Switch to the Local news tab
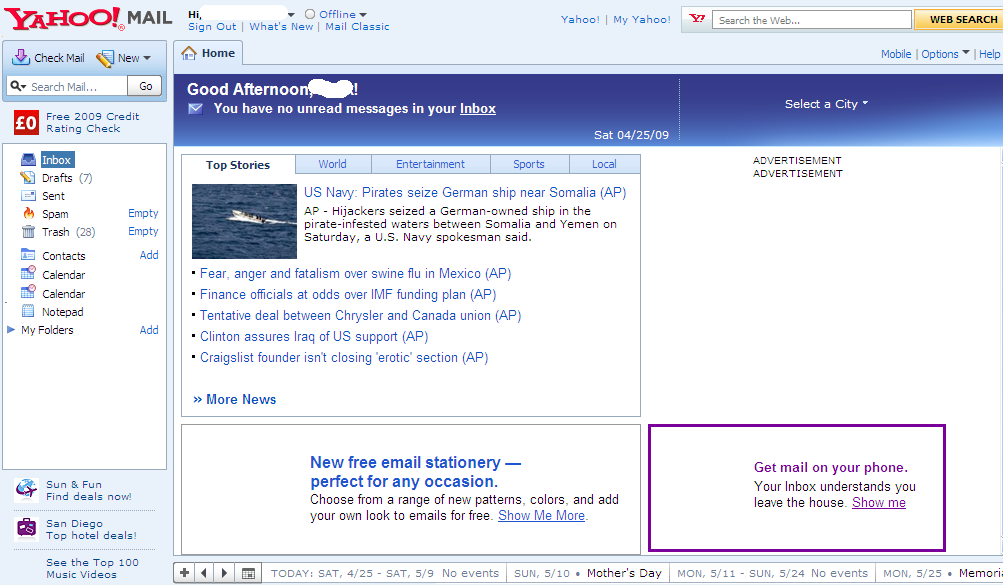The width and height of the screenshot is (1003, 585). (604, 164)
